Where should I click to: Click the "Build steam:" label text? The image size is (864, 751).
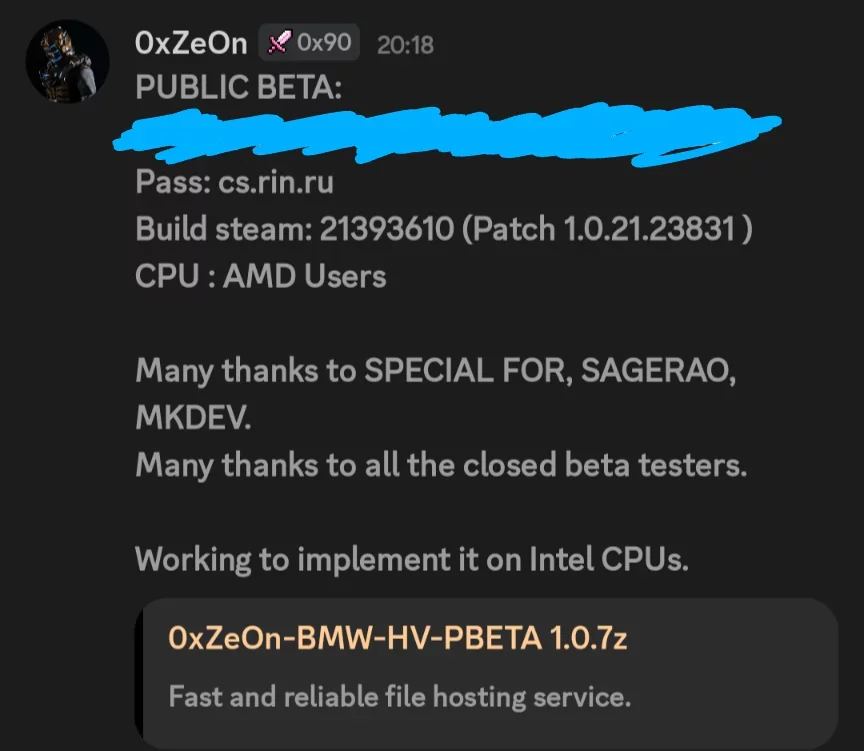click(224, 229)
